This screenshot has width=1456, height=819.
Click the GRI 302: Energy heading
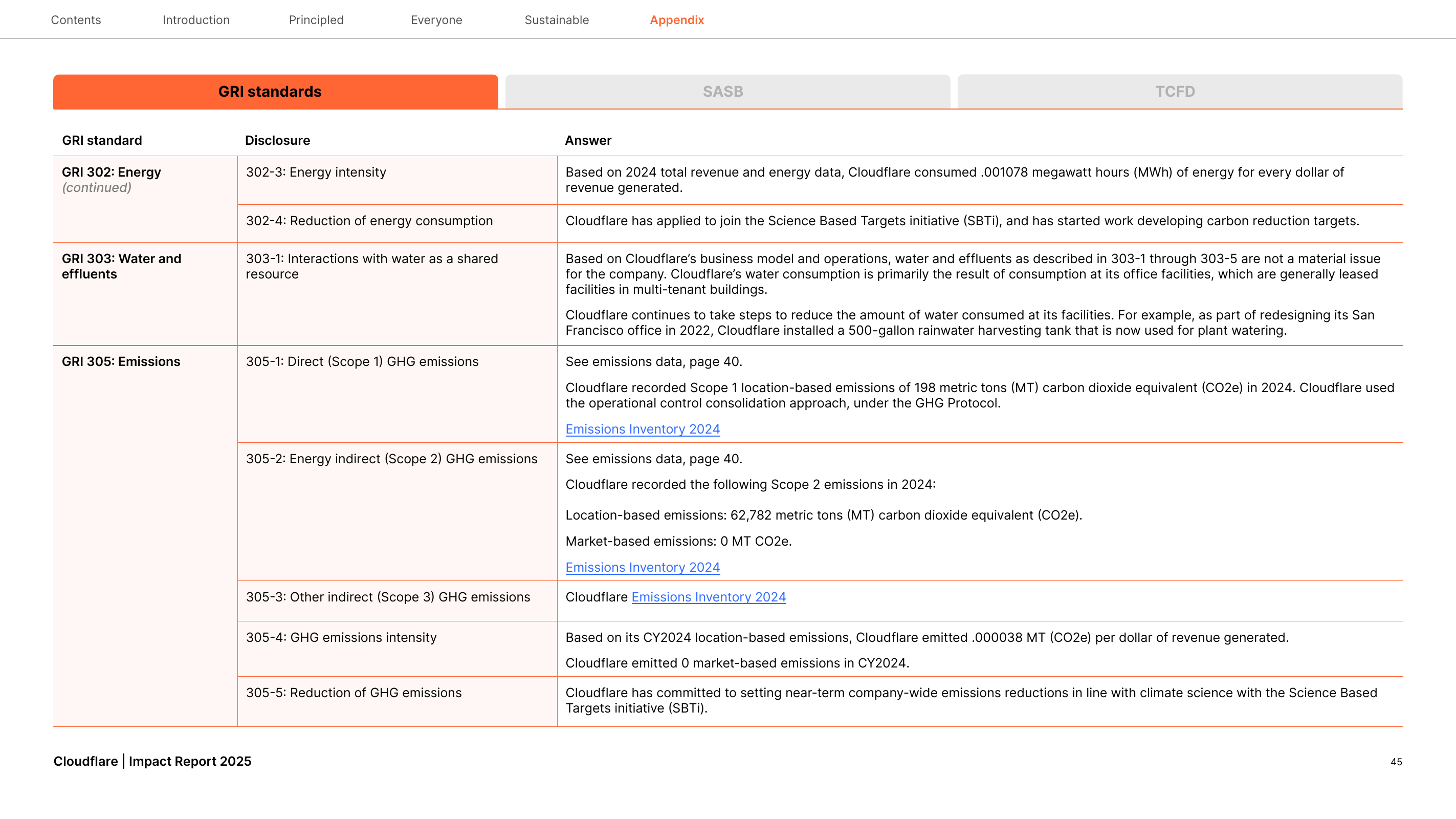pyautogui.click(x=112, y=172)
